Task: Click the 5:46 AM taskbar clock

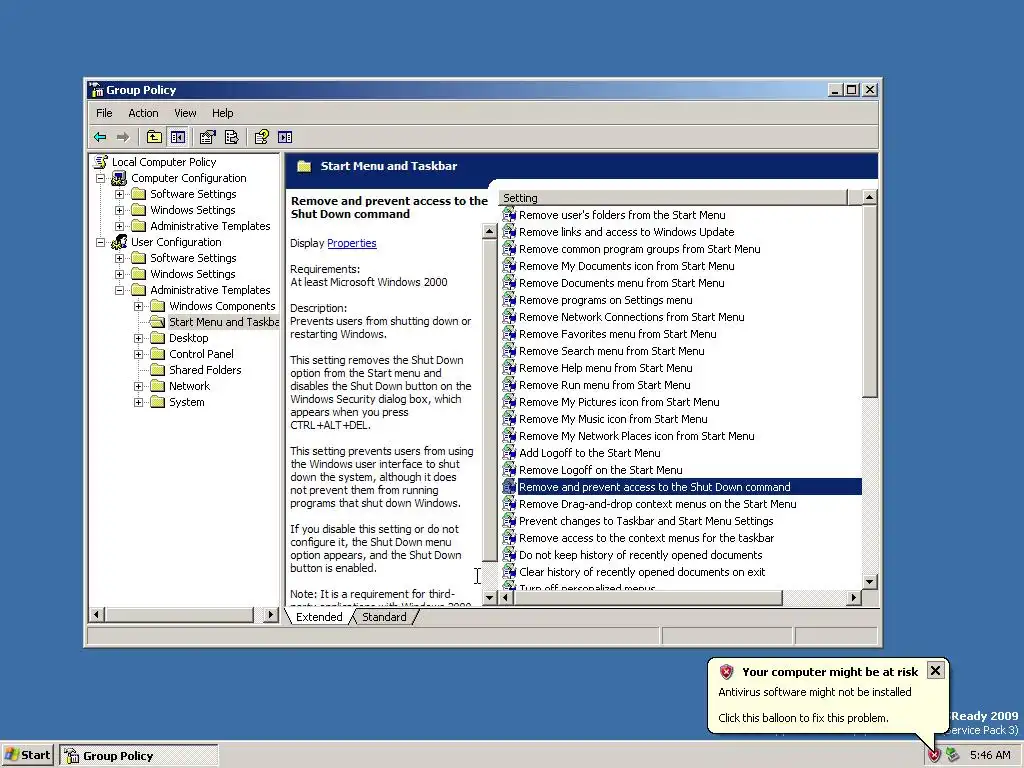Action: (990, 756)
